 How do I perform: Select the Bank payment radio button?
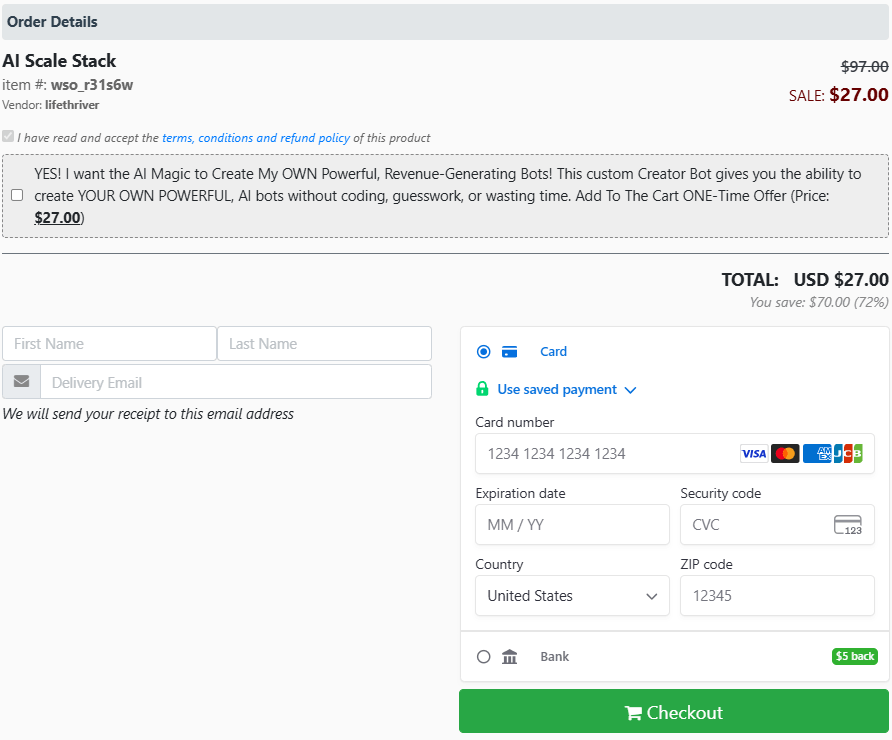coord(484,656)
